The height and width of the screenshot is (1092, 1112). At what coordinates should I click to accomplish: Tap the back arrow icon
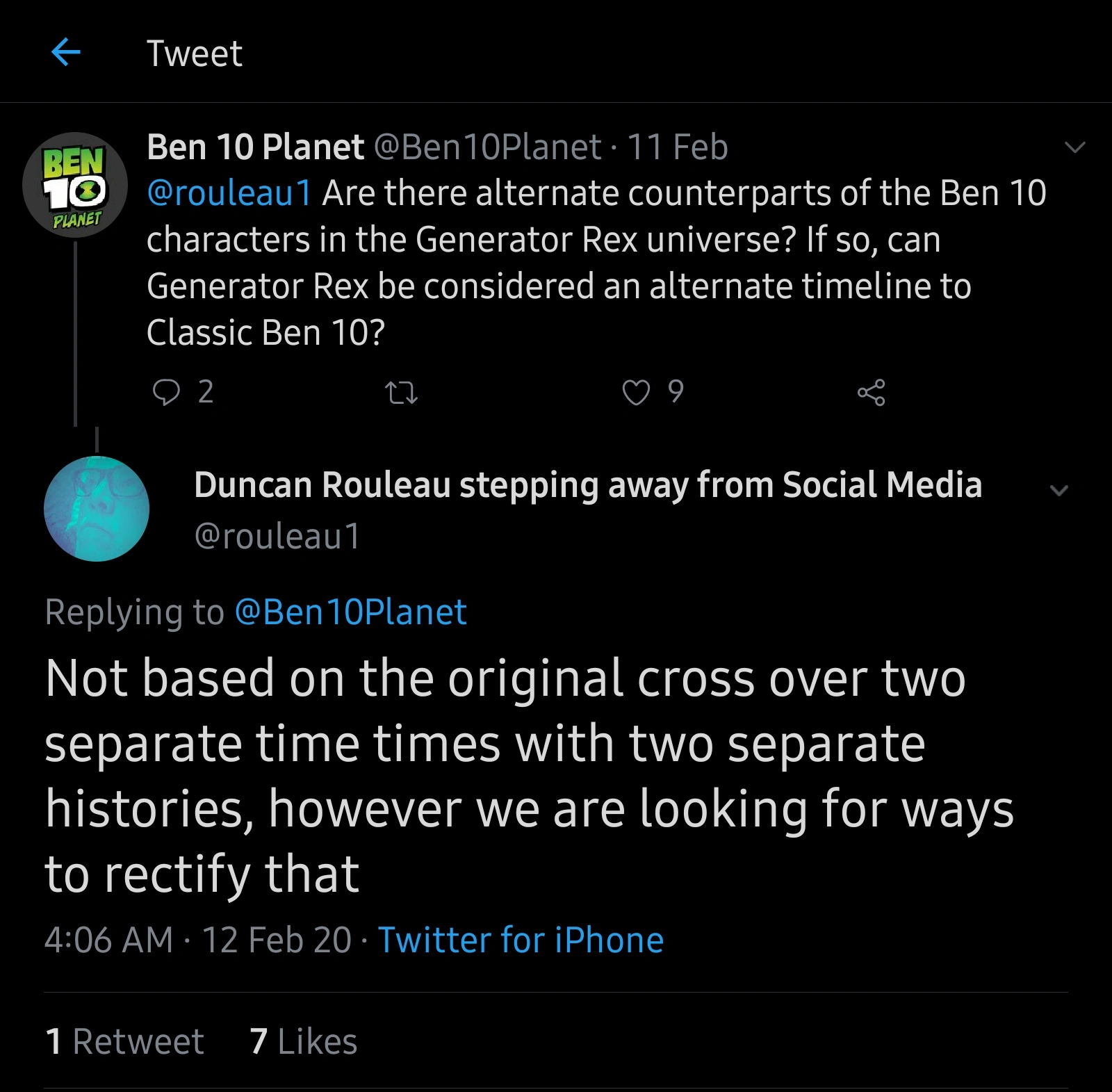point(66,52)
